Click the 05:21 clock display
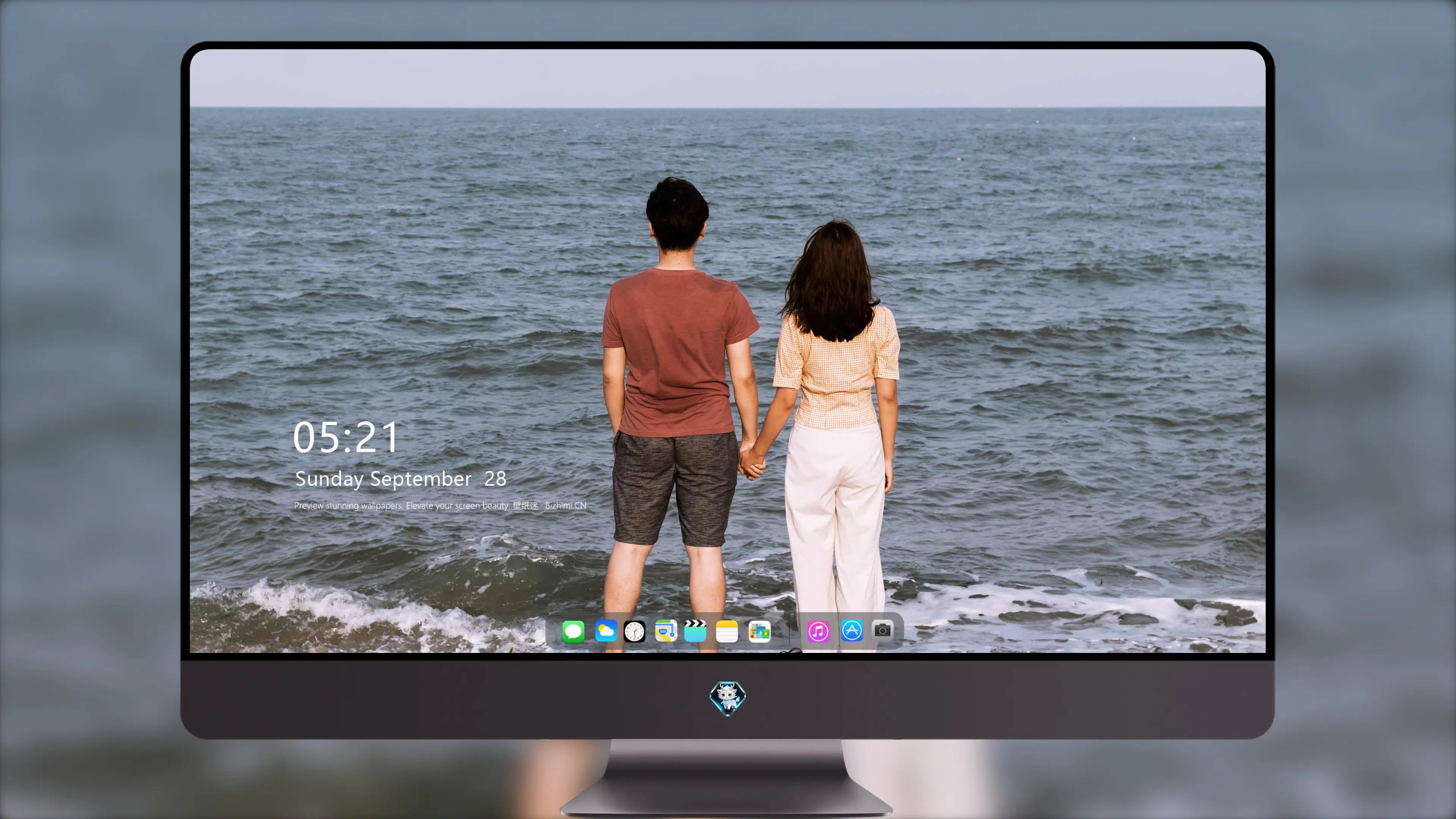The height and width of the screenshot is (819, 1456). click(x=345, y=437)
